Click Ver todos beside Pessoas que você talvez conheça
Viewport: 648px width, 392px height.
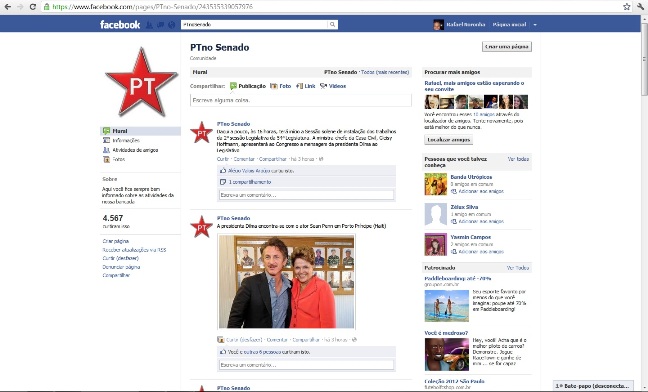(x=518, y=159)
